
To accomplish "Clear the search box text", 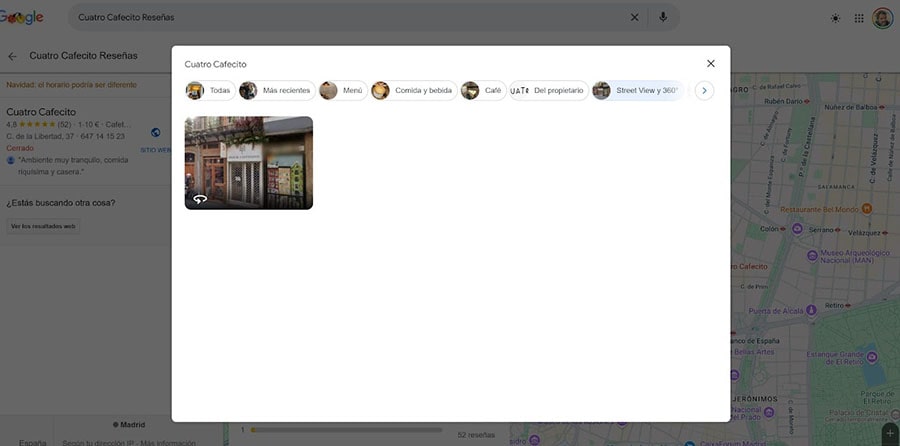I will 634,18.
